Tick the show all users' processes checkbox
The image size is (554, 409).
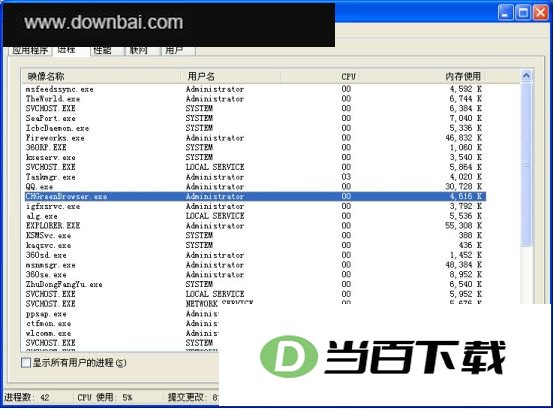26,363
